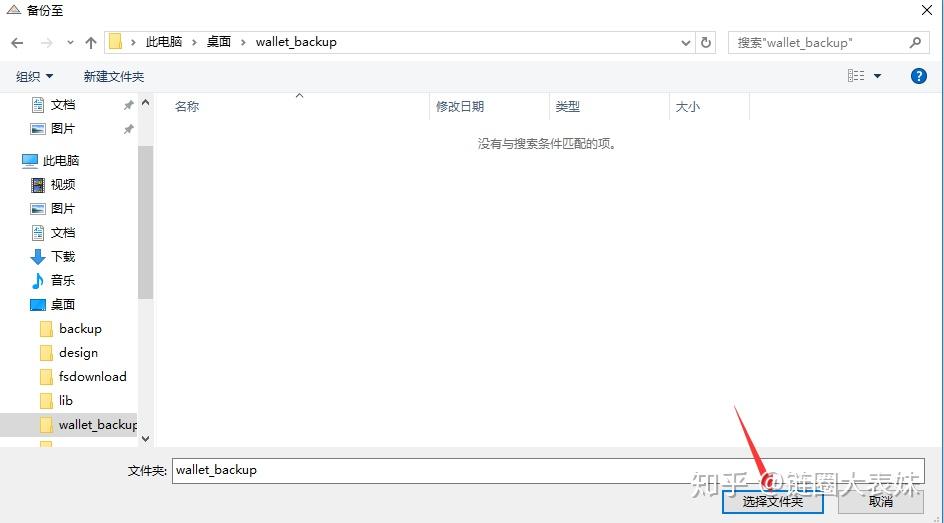Viewport: 944px width, 523px height.
Task: Refresh the current folder view
Action: [x=706, y=43]
